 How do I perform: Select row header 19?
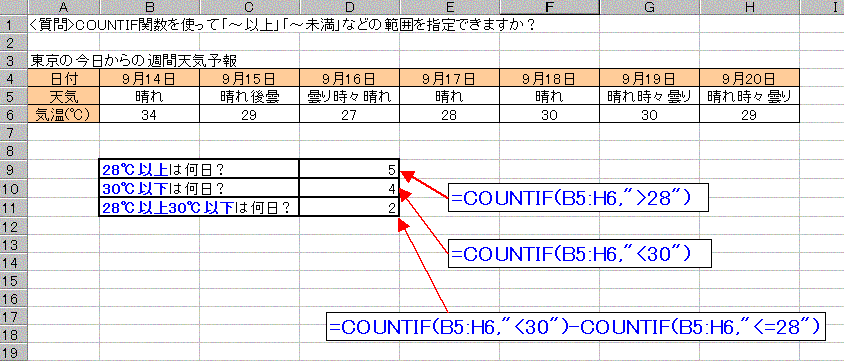point(14,353)
